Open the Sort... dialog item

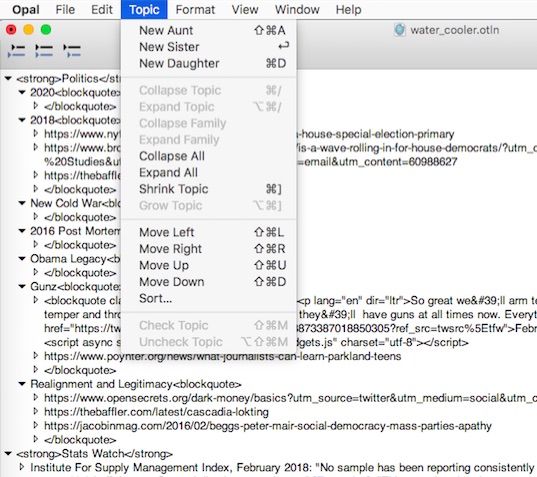(209, 299)
